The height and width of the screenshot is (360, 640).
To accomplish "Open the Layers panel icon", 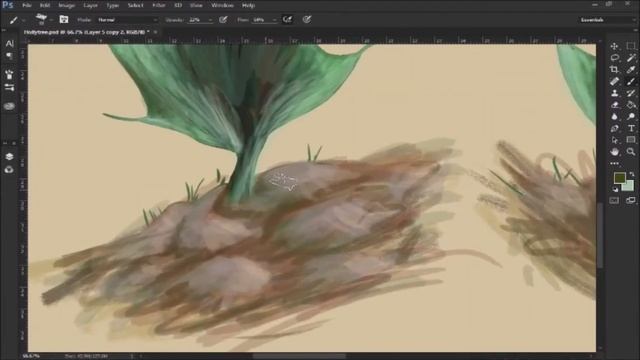I will click(9, 157).
